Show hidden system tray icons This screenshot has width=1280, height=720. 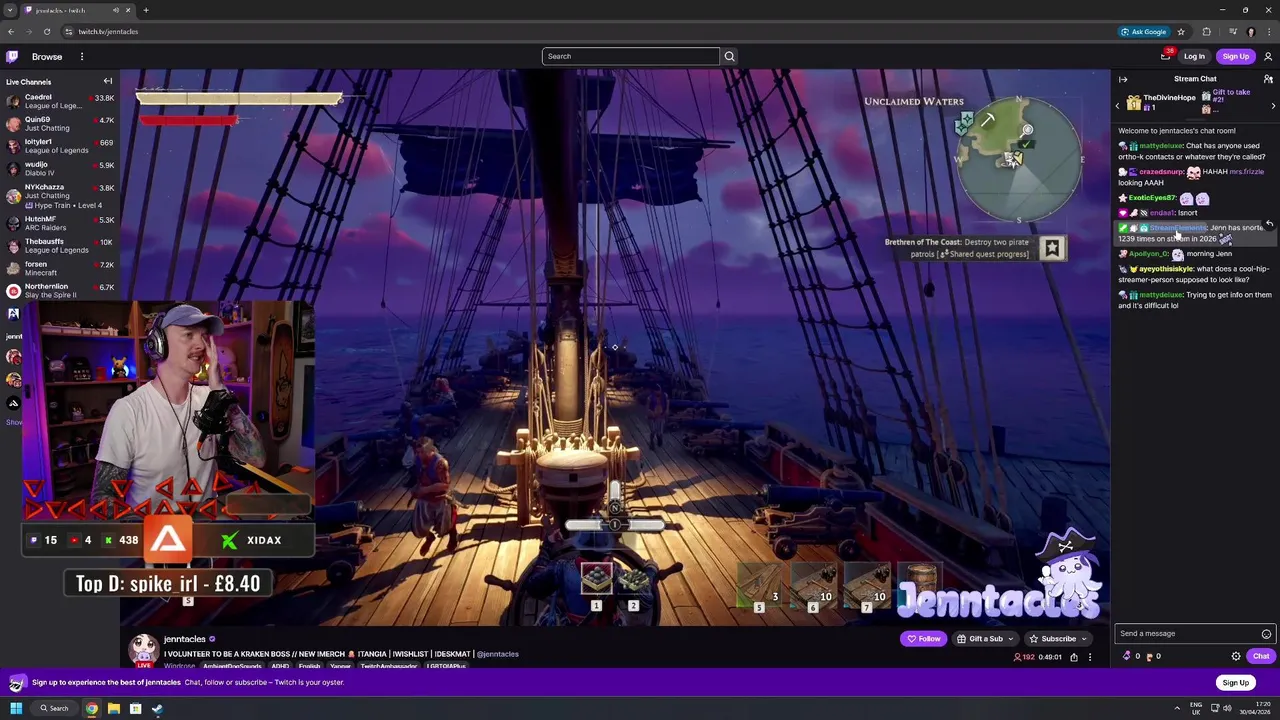pos(1177,709)
